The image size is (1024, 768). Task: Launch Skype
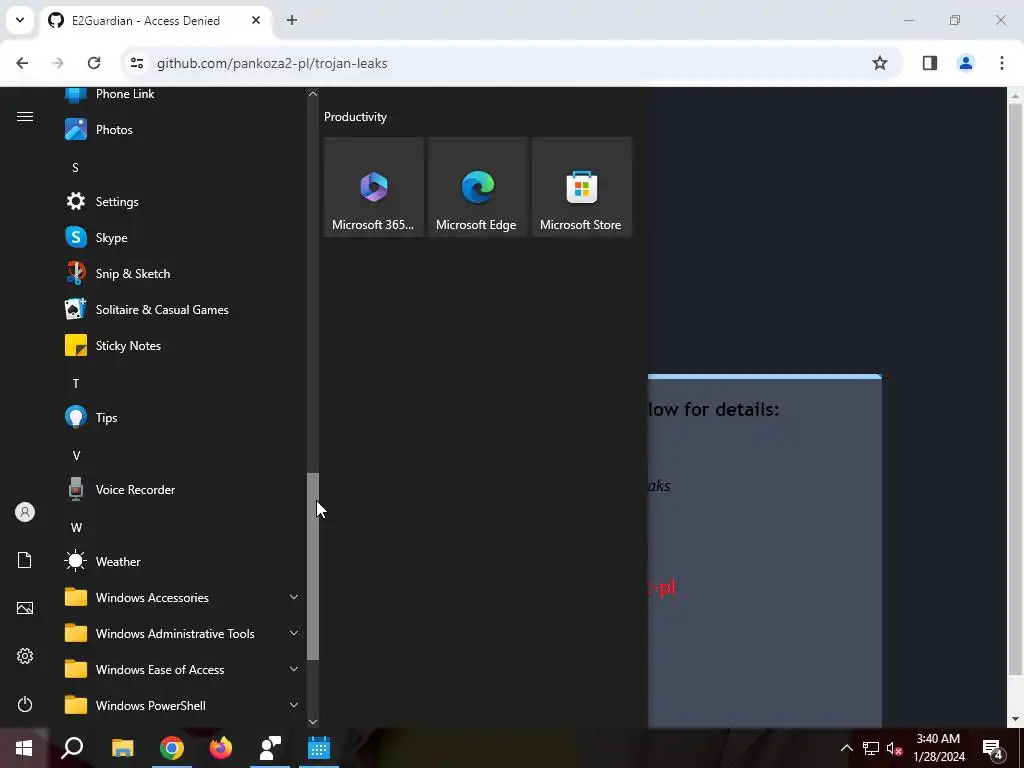coord(182,237)
